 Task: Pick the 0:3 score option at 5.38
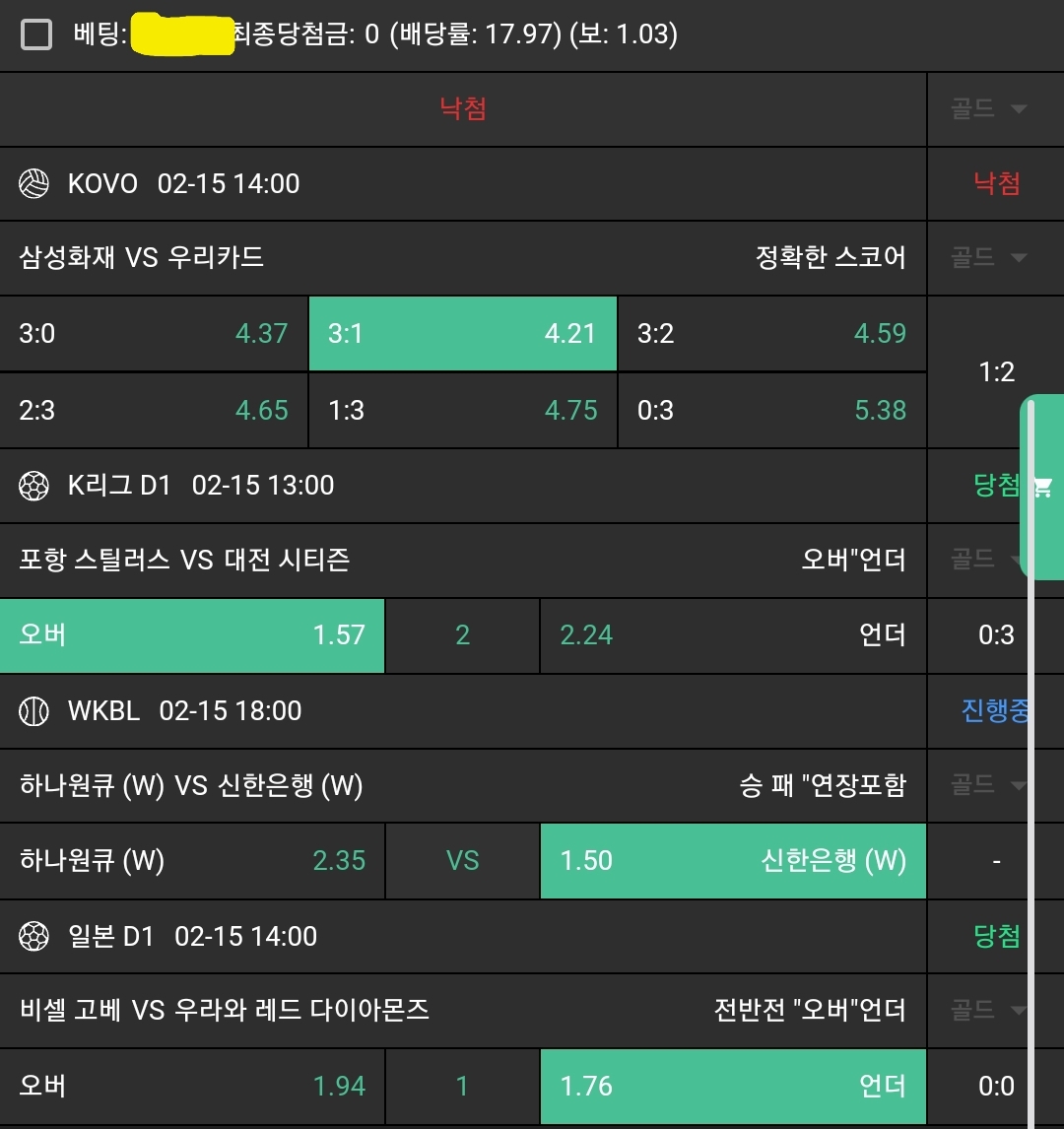771,410
